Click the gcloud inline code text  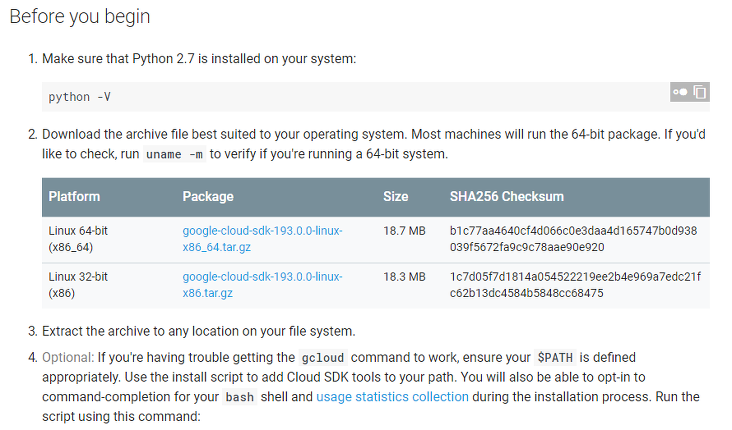pos(323,358)
